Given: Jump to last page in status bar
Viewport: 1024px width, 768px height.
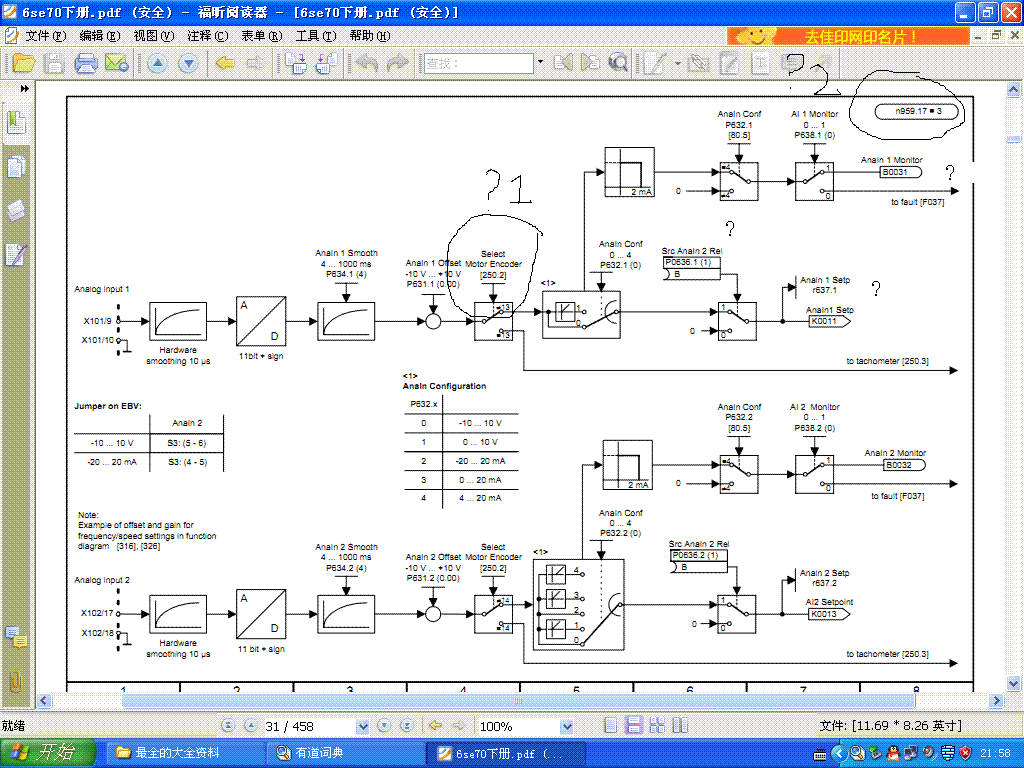Looking at the screenshot, I should [x=407, y=726].
